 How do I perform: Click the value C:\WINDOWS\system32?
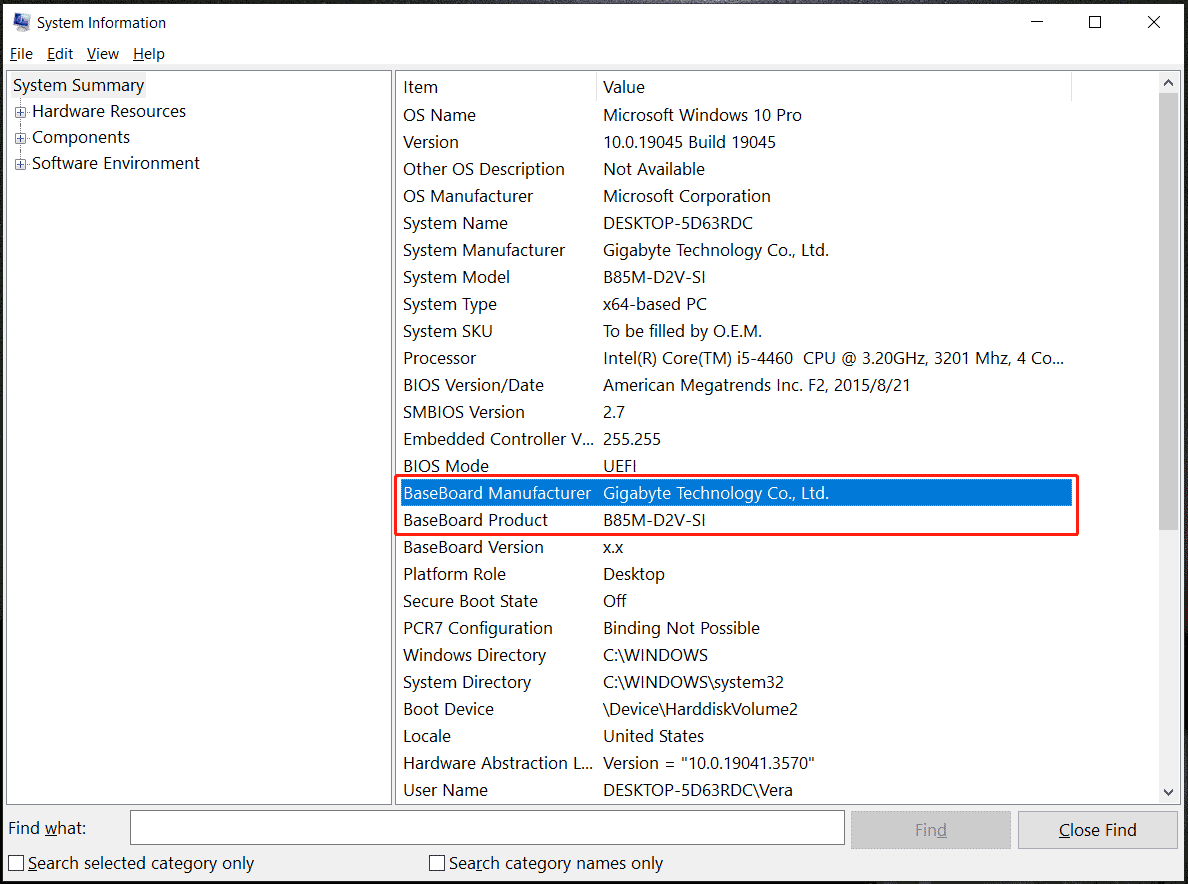point(693,683)
